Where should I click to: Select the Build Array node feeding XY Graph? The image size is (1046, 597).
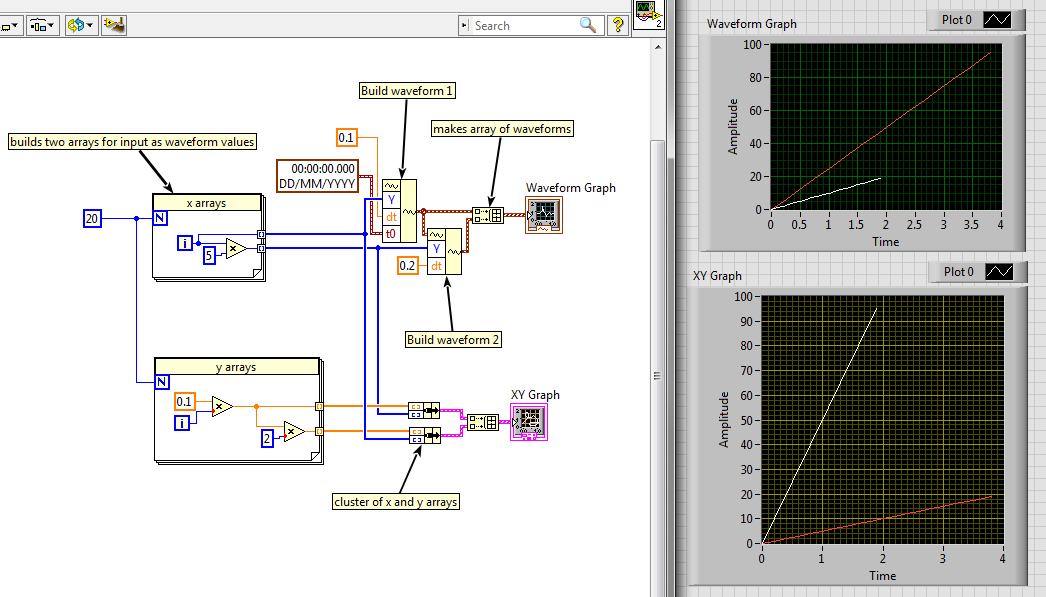[x=483, y=422]
